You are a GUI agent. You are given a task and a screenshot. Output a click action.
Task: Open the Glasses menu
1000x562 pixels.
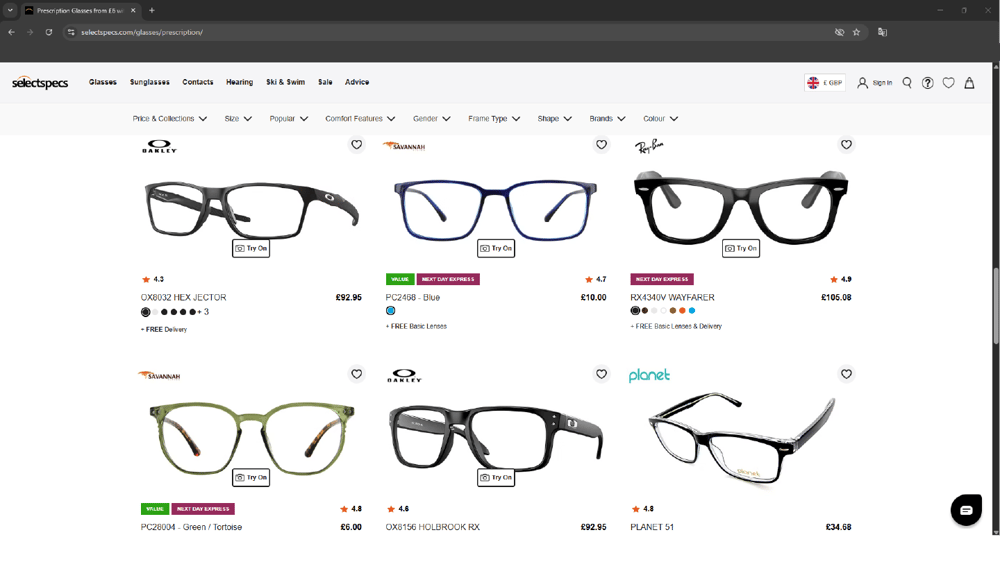(103, 82)
